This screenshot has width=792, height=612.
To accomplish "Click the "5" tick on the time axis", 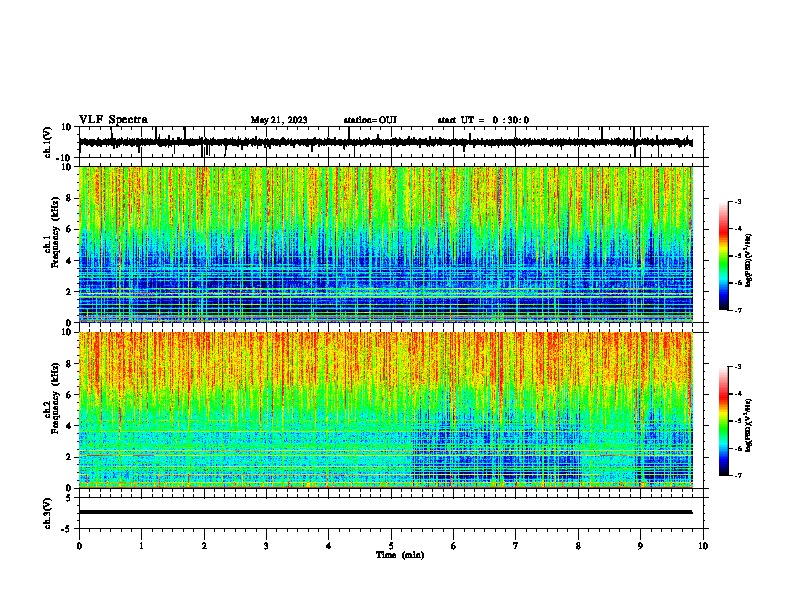I will pos(391,546).
